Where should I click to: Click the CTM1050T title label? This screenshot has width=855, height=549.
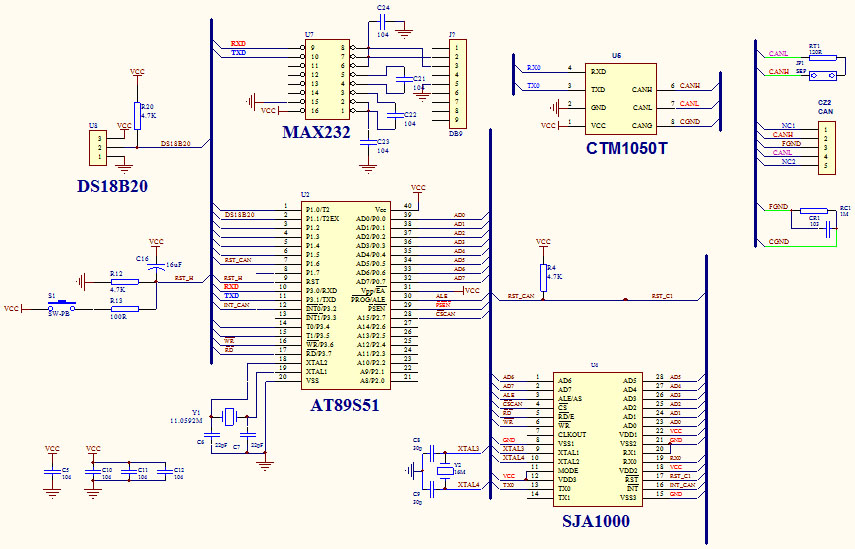[626, 148]
